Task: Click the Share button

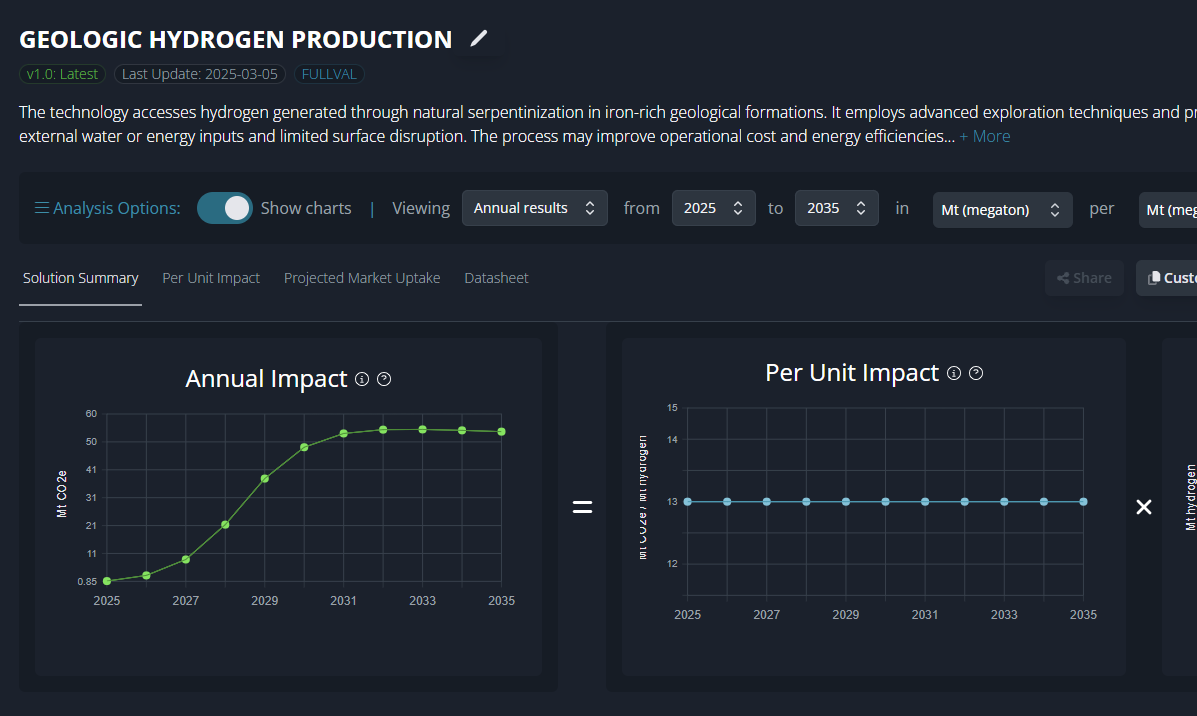Action: pyautogui.click(x=1084, y=278)
